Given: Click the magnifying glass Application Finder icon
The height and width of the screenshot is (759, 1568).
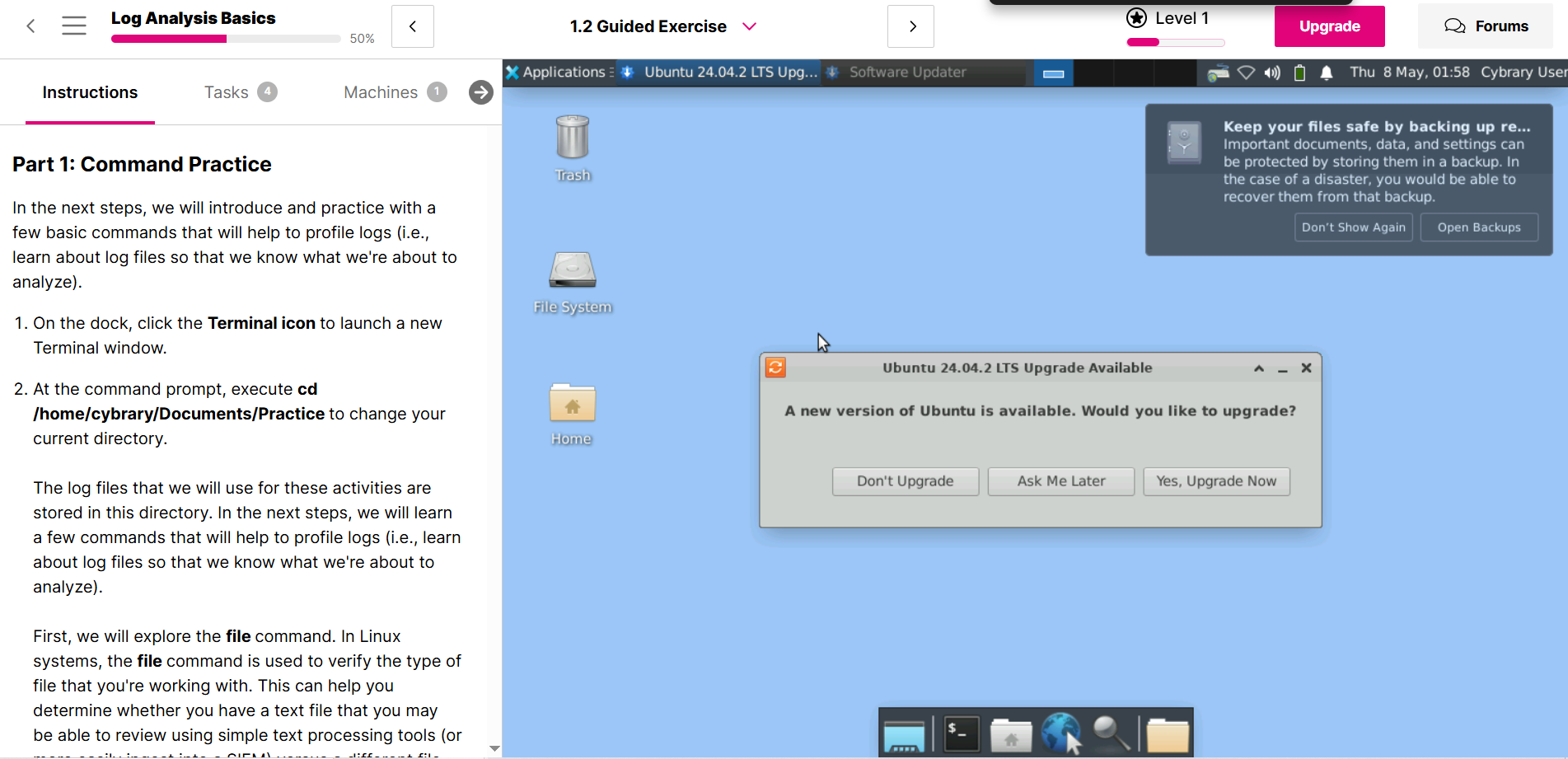Looking at the screenshot, I should tap(1111, 733).
